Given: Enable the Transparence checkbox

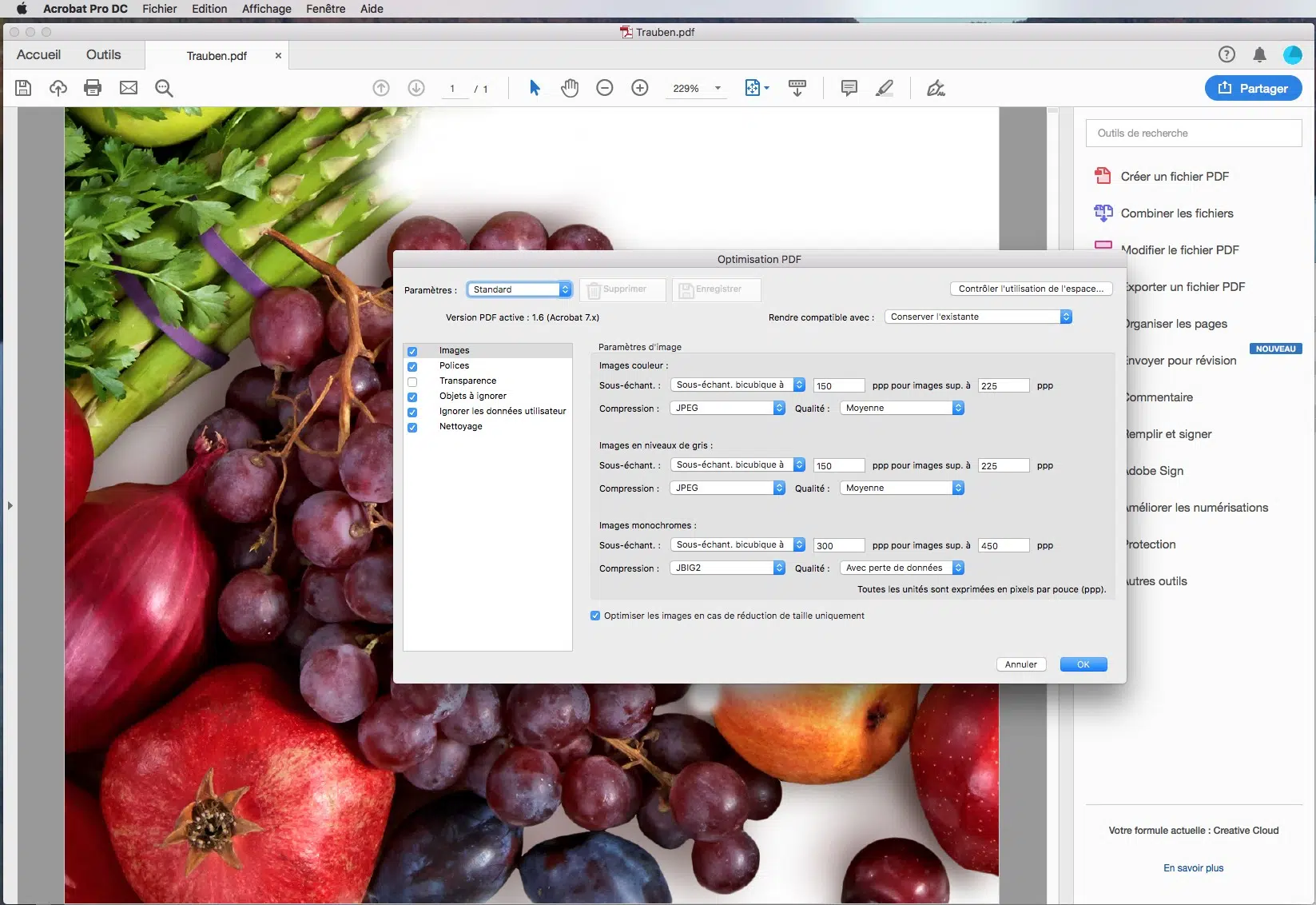Looking at the screenshot, I should [412, 381].
